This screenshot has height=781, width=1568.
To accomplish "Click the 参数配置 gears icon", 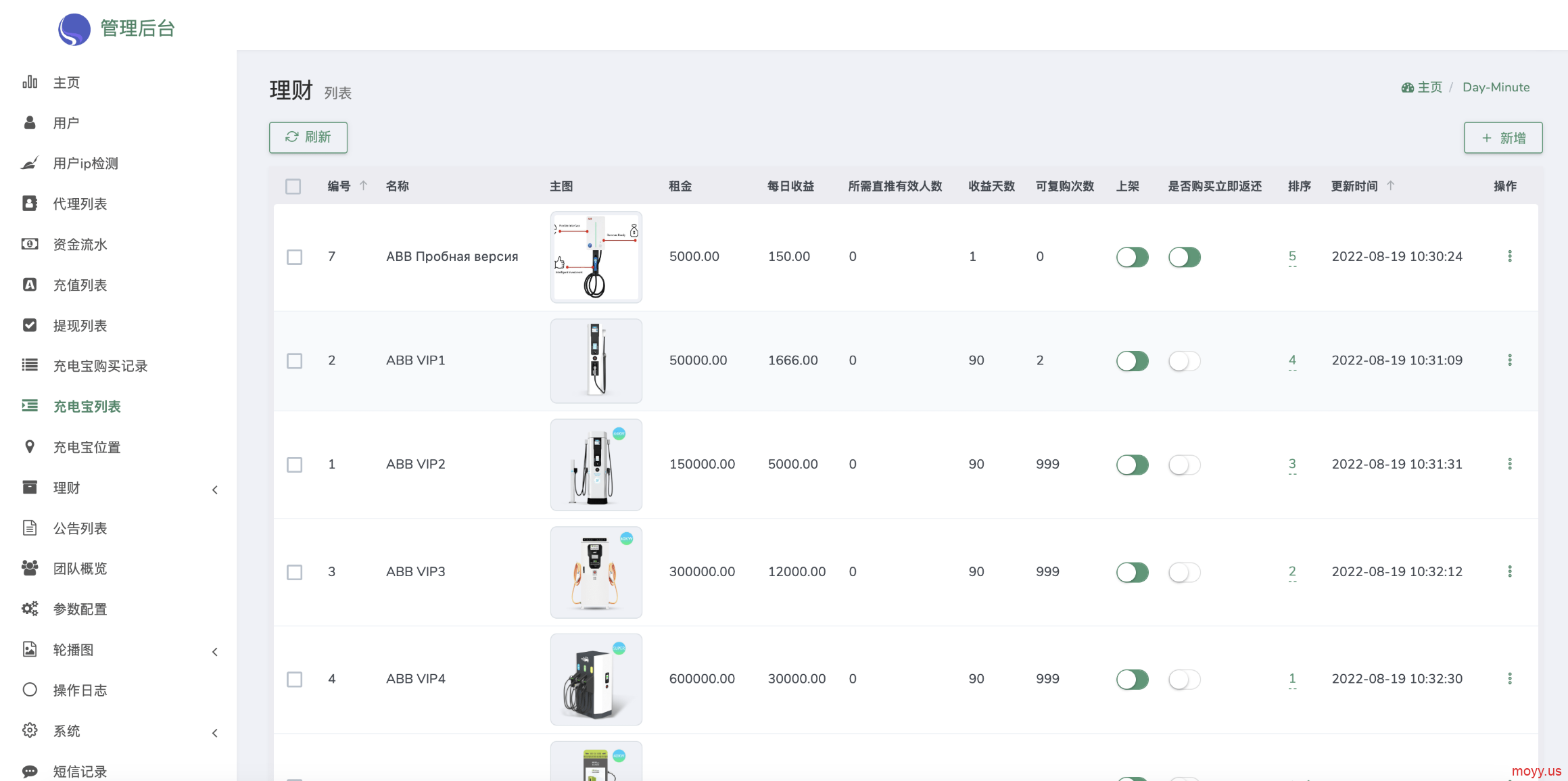I will coord(30,609).
